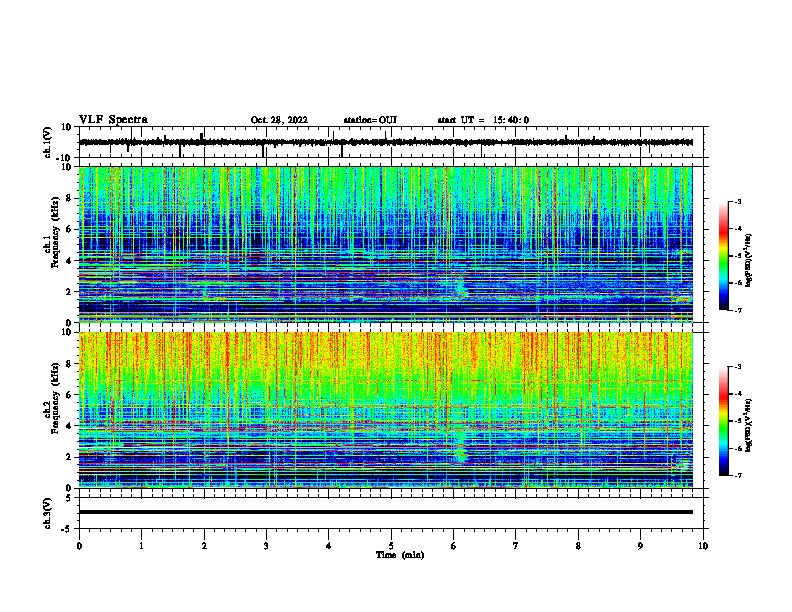Click the ch.1 burst near 6 minutes, 2 kHz
This screenshot has height=612, width=792.
click(x=461, y=286)
